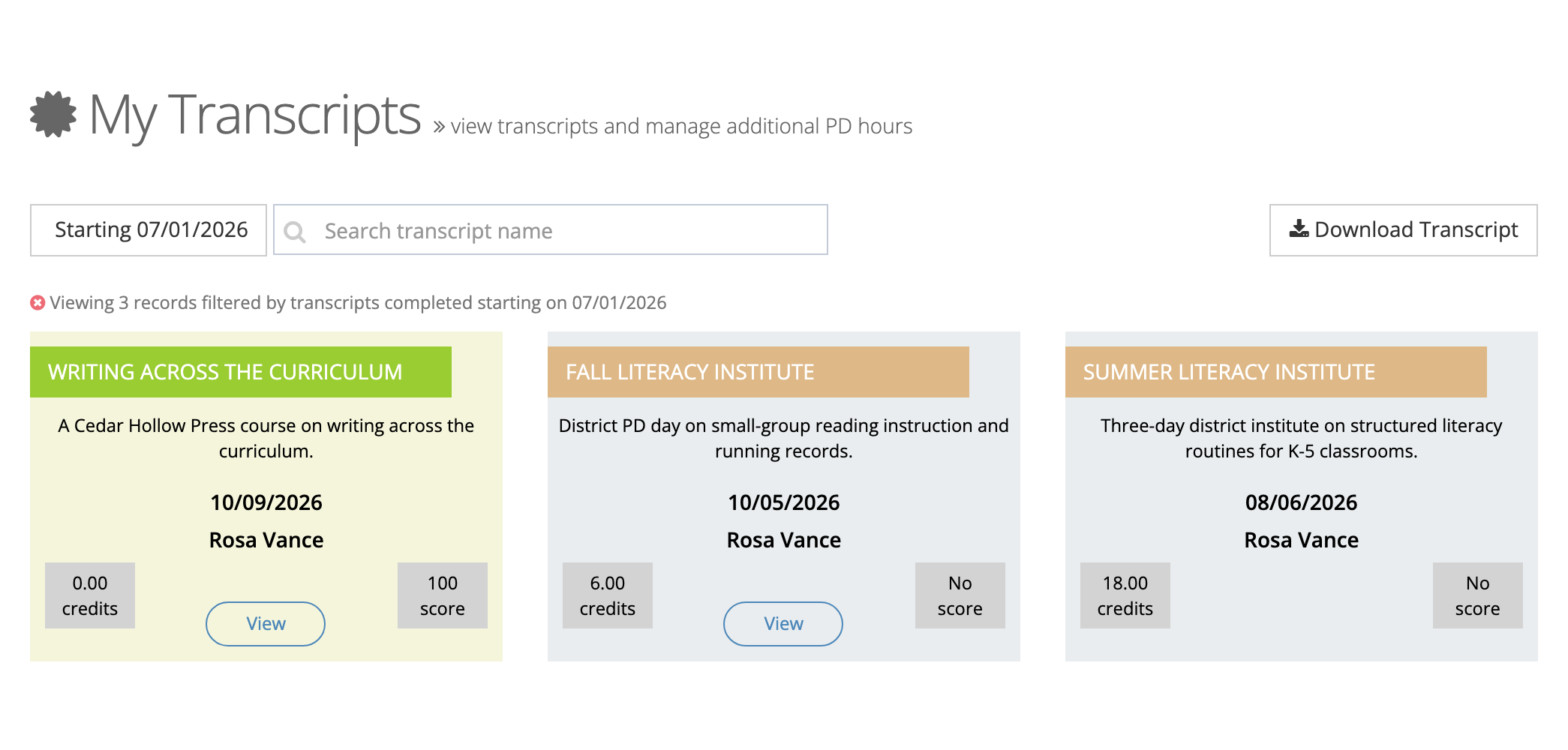Download the transcript file

1403,230
